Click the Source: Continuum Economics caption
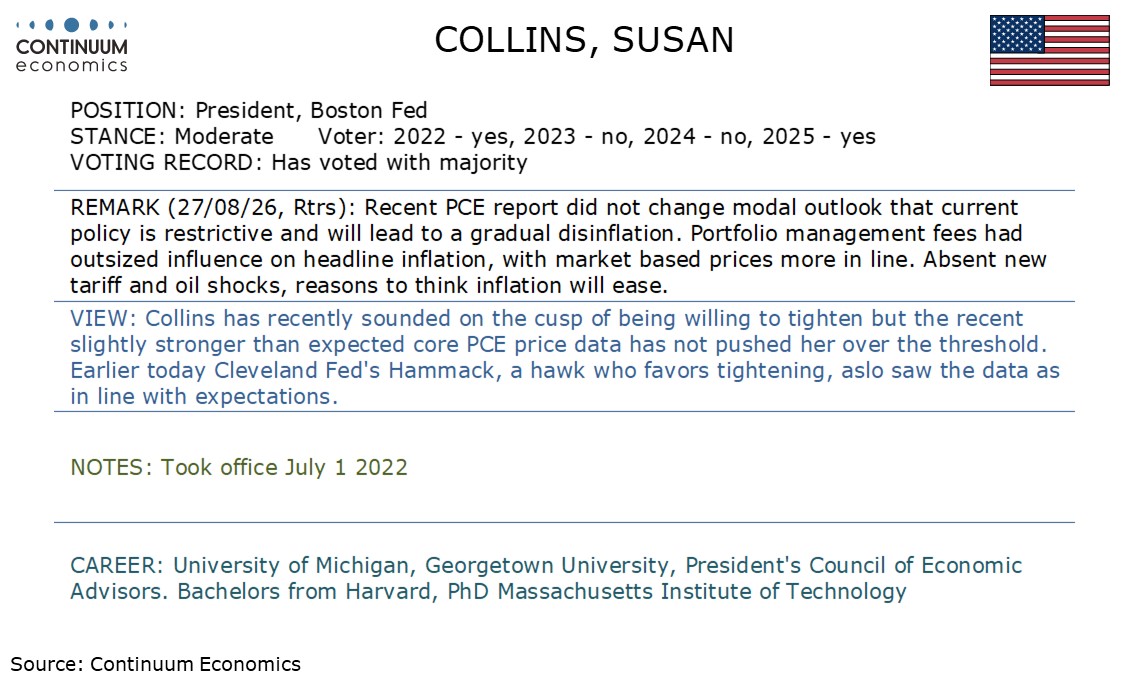The width and height of the screenshot is (1134, 680). 155,664
